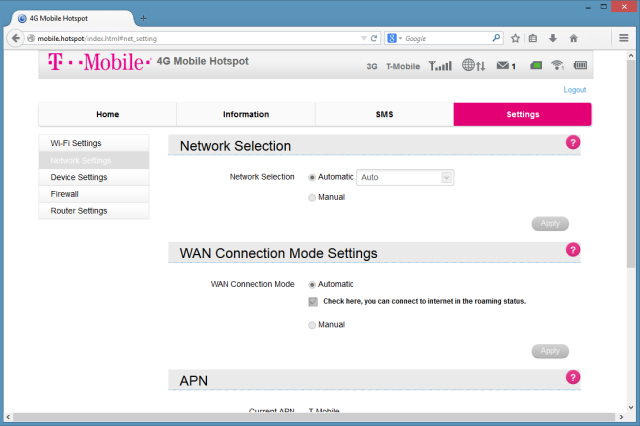
Task: Open a new tab with plus button
Action: [143, 18]
